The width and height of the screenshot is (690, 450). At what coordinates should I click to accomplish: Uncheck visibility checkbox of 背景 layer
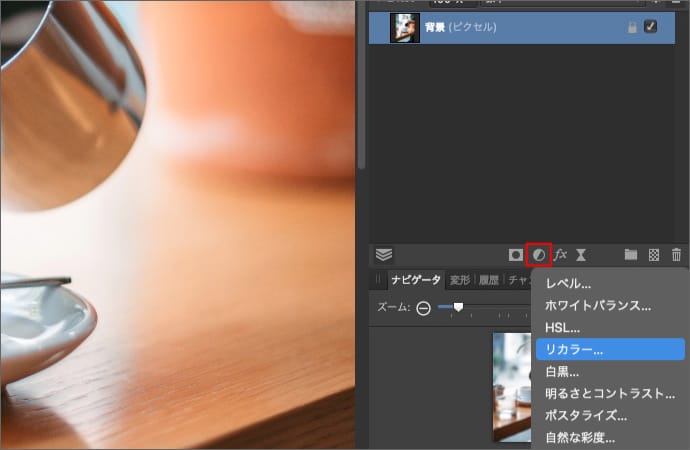pyautogui.click(x=651, y=28)
